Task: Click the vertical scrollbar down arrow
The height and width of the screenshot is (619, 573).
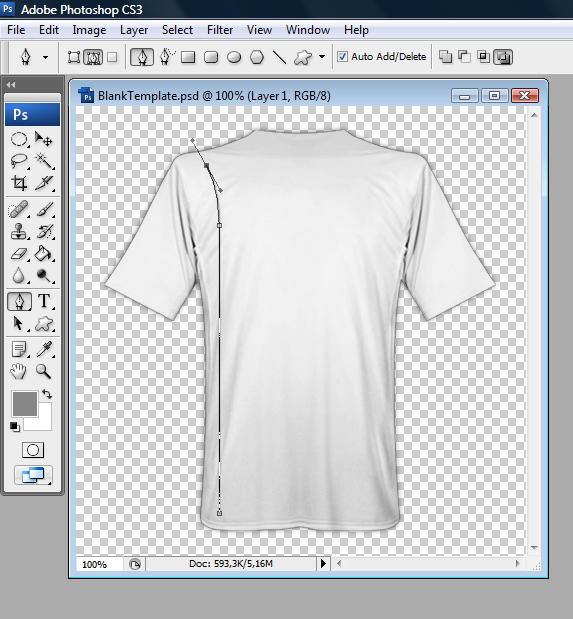Action: (x=534, y=548)
